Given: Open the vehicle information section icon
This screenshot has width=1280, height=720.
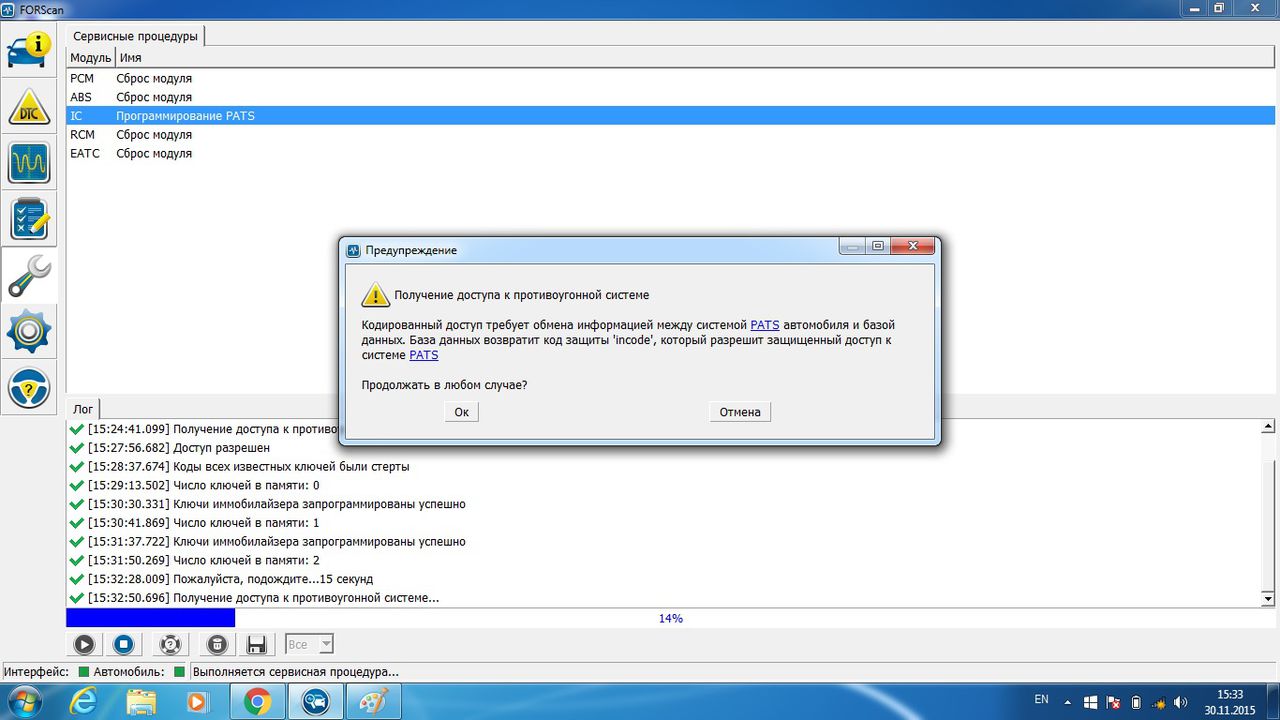Looking at the screenshot, I should pos(29,48).
